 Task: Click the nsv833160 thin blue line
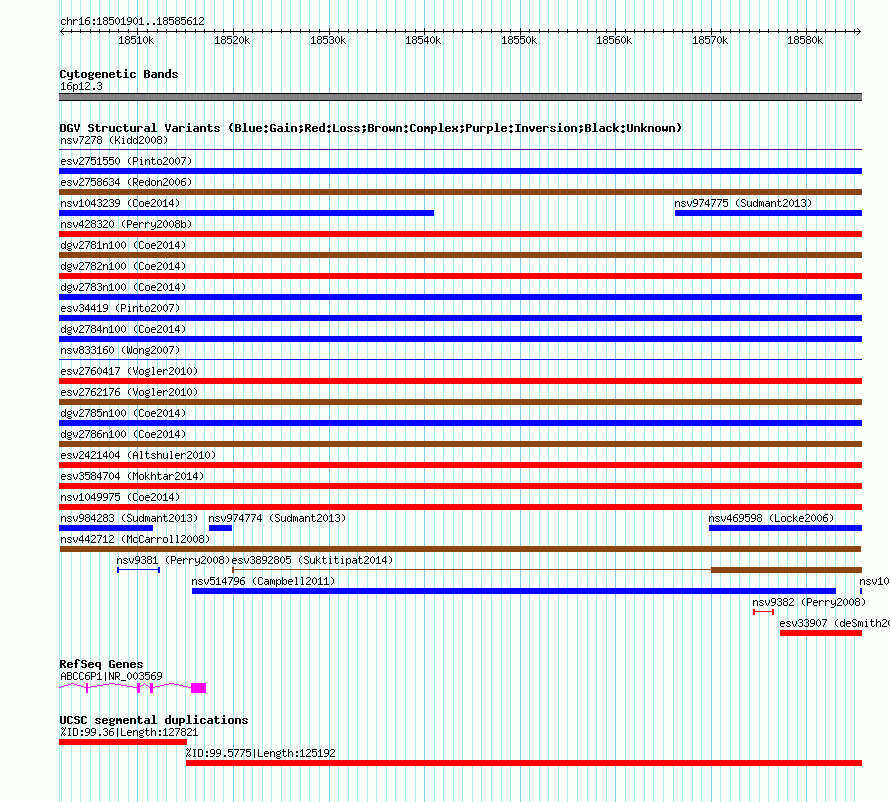460,360
